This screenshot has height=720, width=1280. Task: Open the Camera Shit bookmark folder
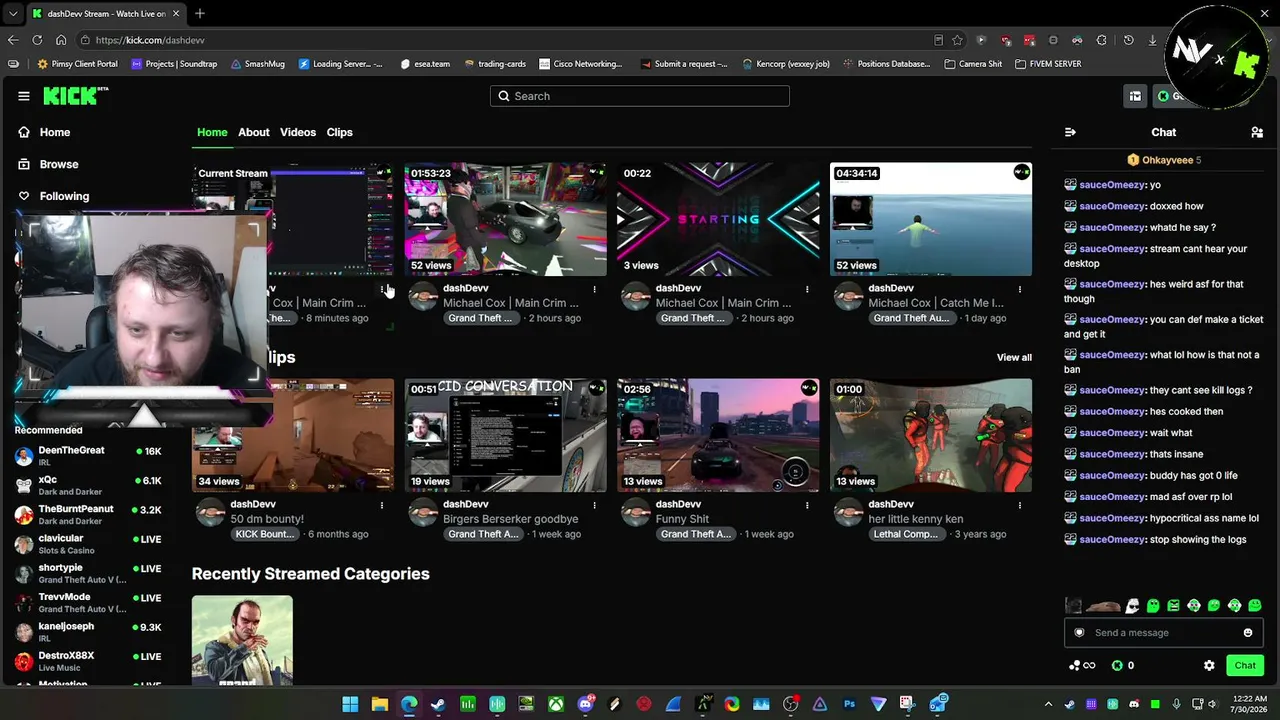click(x=973, y=64)
